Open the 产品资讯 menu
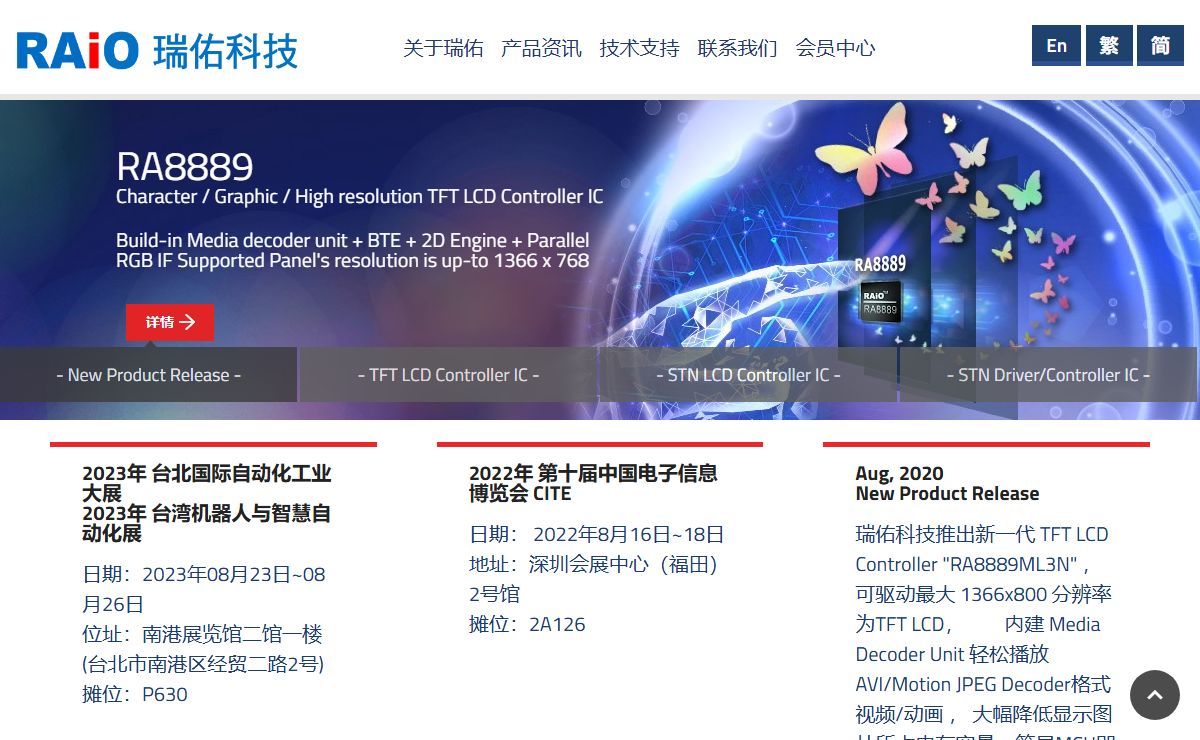Image resolution: width=1200 pixels, height=740 pixels. click(541, 48)
